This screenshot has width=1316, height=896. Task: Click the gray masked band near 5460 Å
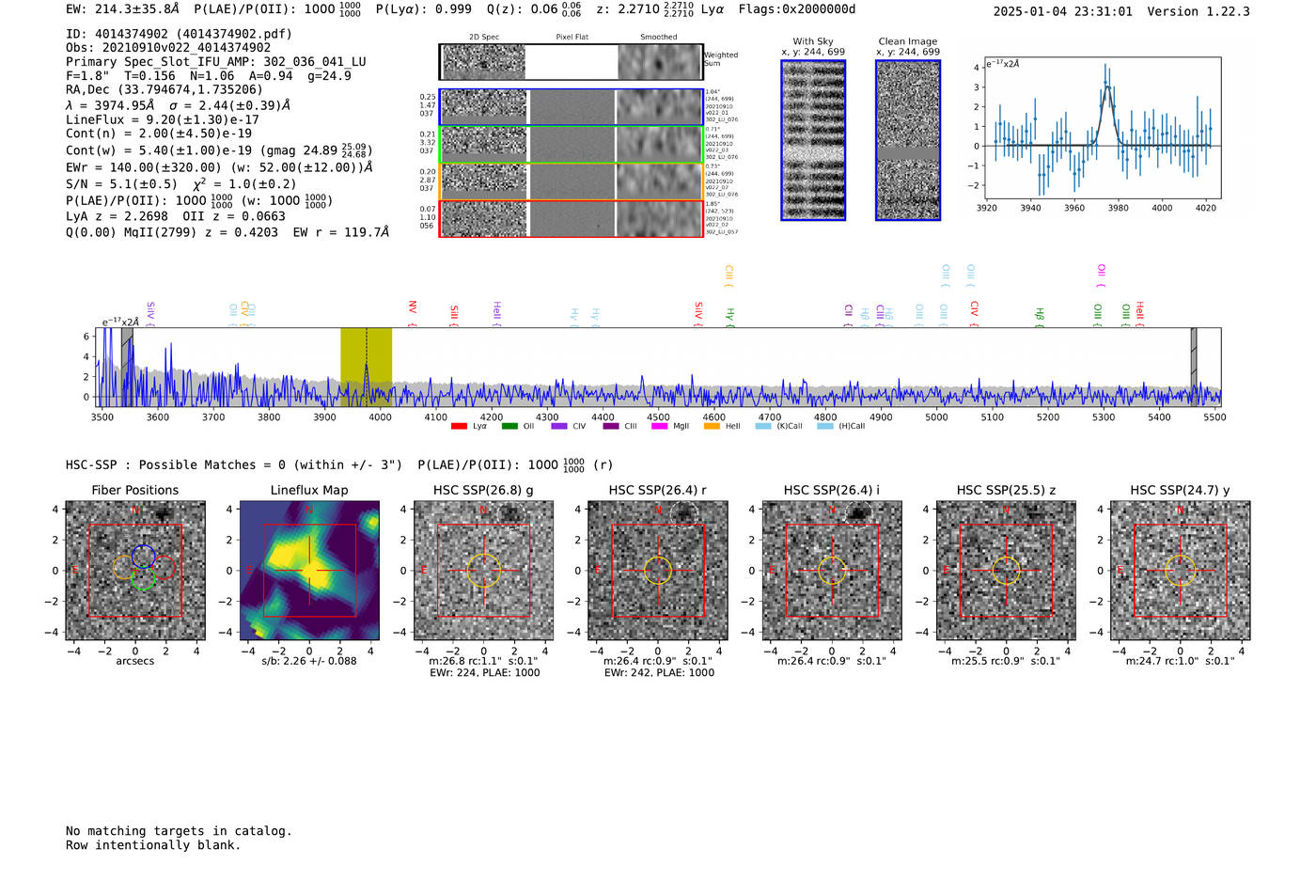(x=1194, y=367)
